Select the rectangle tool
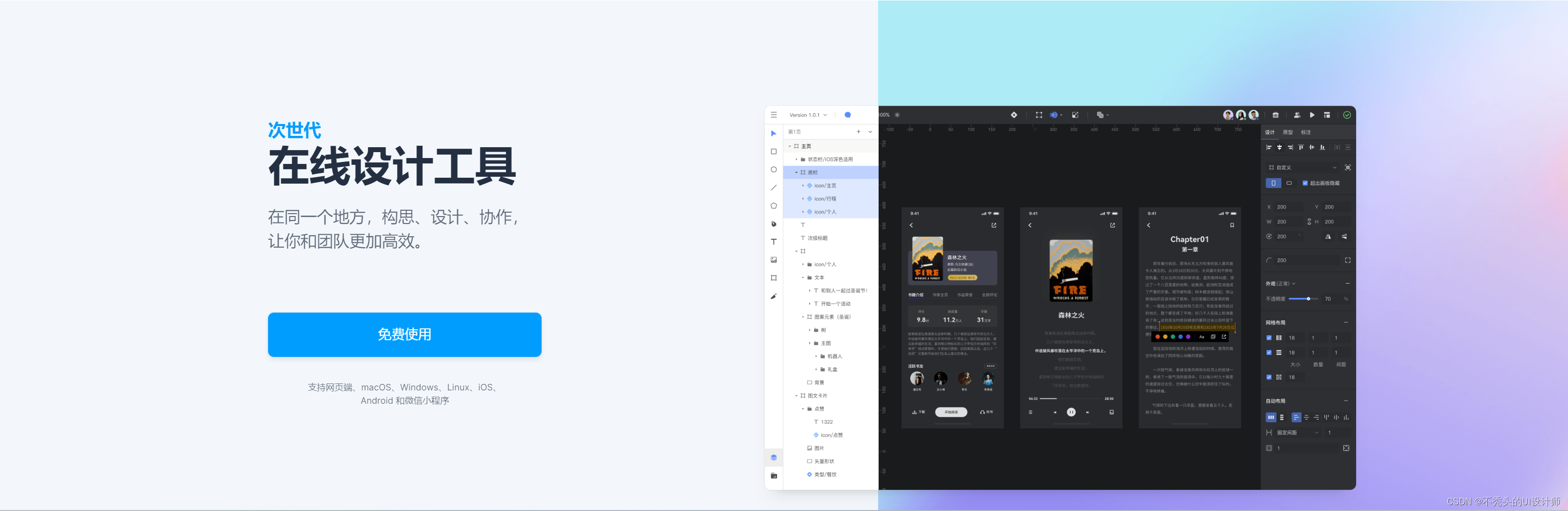This screenshot has height=511, width=1568. point(774,152)
